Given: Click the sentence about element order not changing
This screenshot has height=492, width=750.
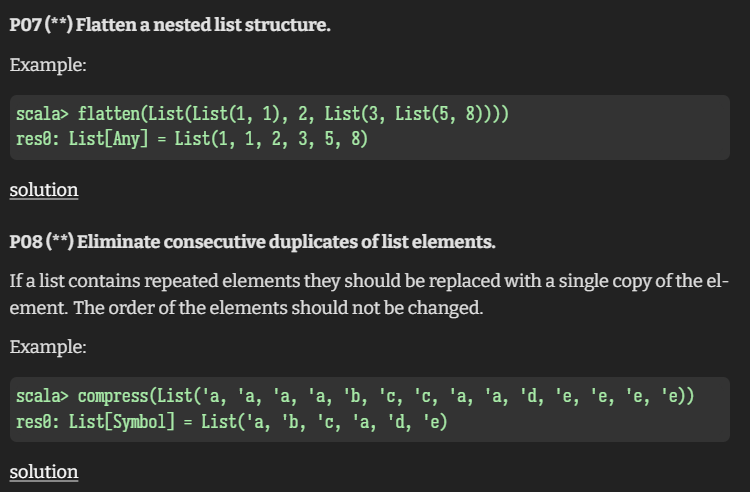Looking at the screenshot, I should (278, 307).
